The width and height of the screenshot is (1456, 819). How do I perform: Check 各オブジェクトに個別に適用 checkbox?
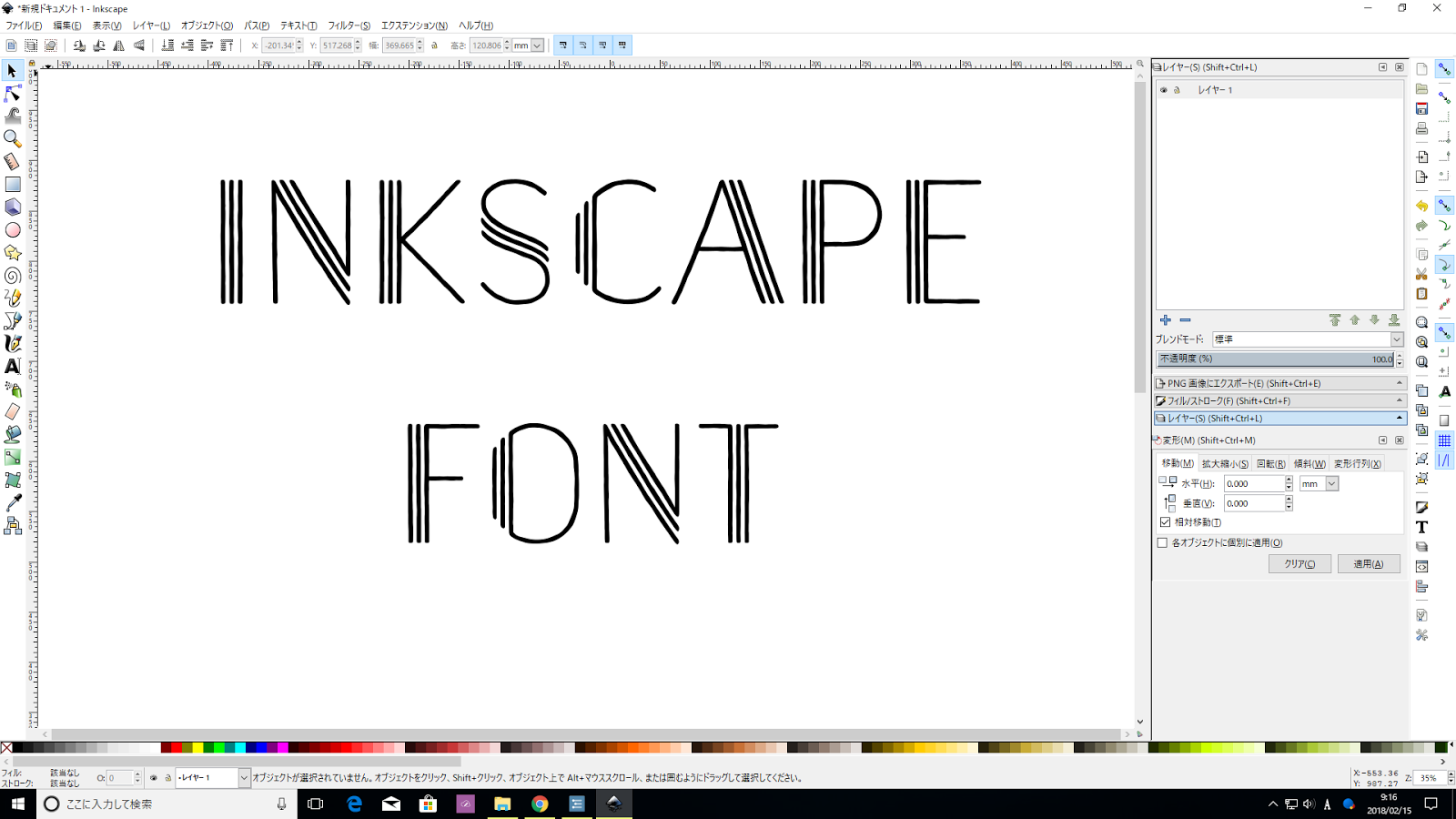point(1162,542)
